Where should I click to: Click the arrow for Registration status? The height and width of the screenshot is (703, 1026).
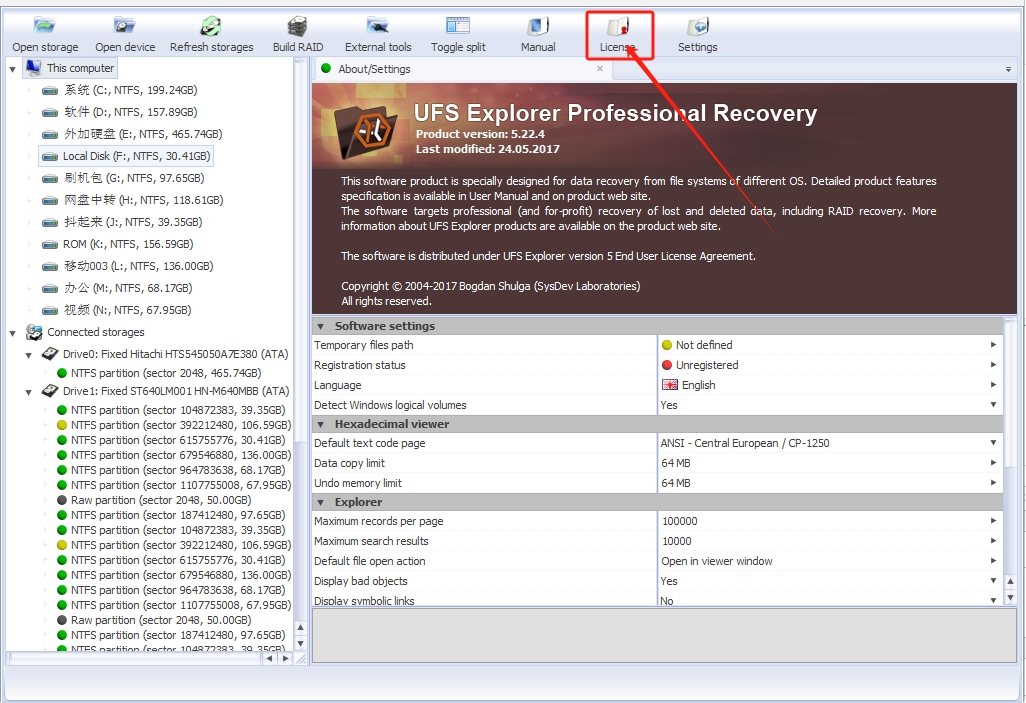click(x=993, y=365)
